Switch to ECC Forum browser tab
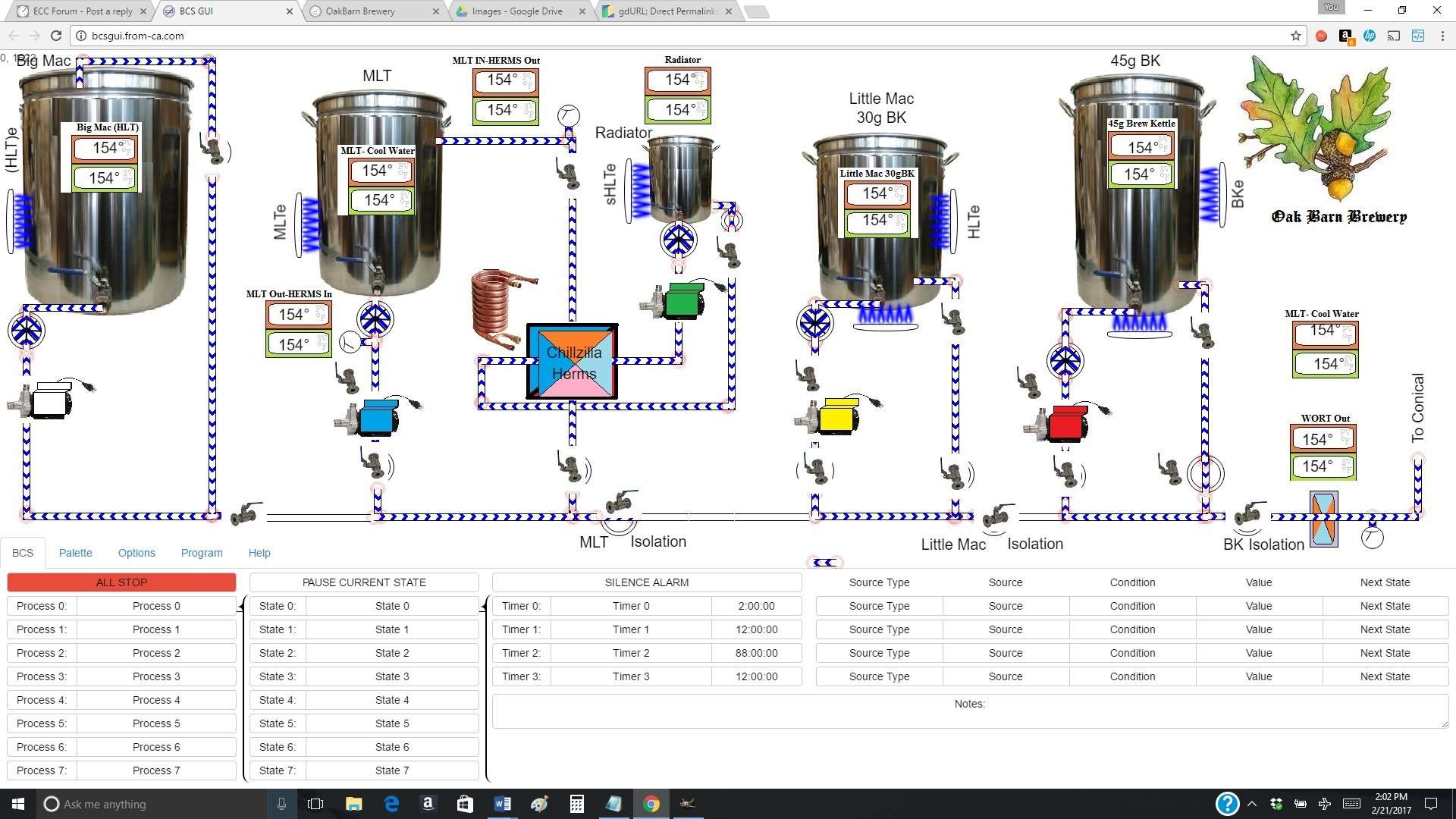The image size is (1456, 819). pyautogui.click(x=80, y=11)
